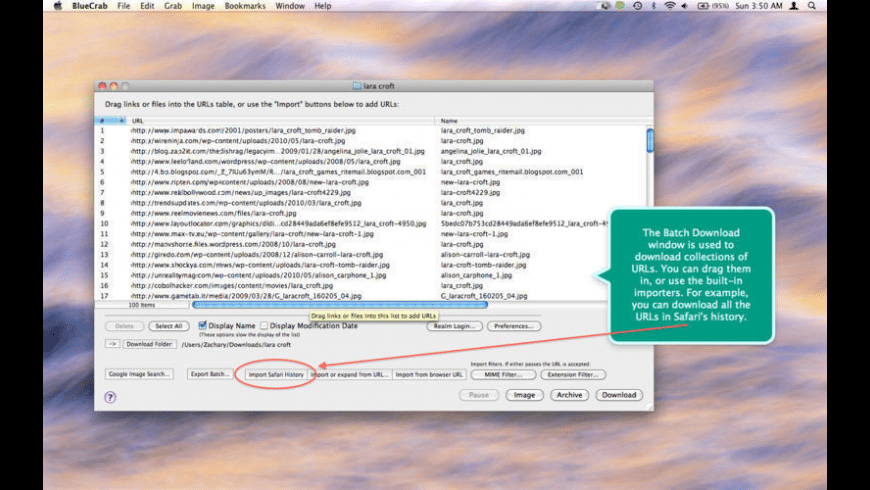Select row 1 impawards lara_croft_tomb_raider URL
870x490 pixels.
[243, 130]
